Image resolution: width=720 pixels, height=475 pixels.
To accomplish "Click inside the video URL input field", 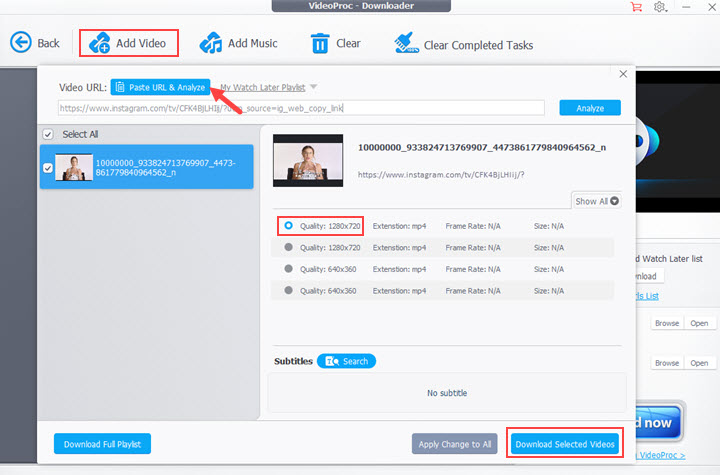I will coord(301,108).
